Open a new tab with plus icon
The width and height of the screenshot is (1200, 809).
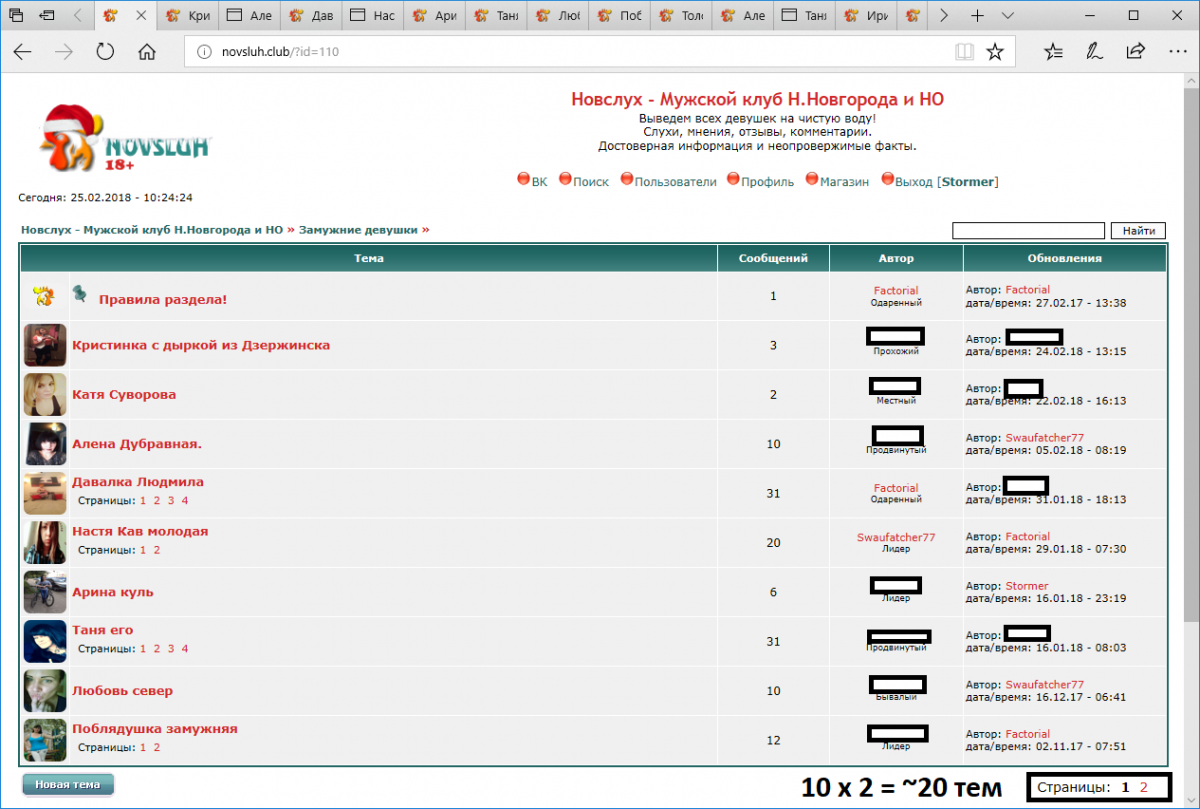click(x=977, y=16)
